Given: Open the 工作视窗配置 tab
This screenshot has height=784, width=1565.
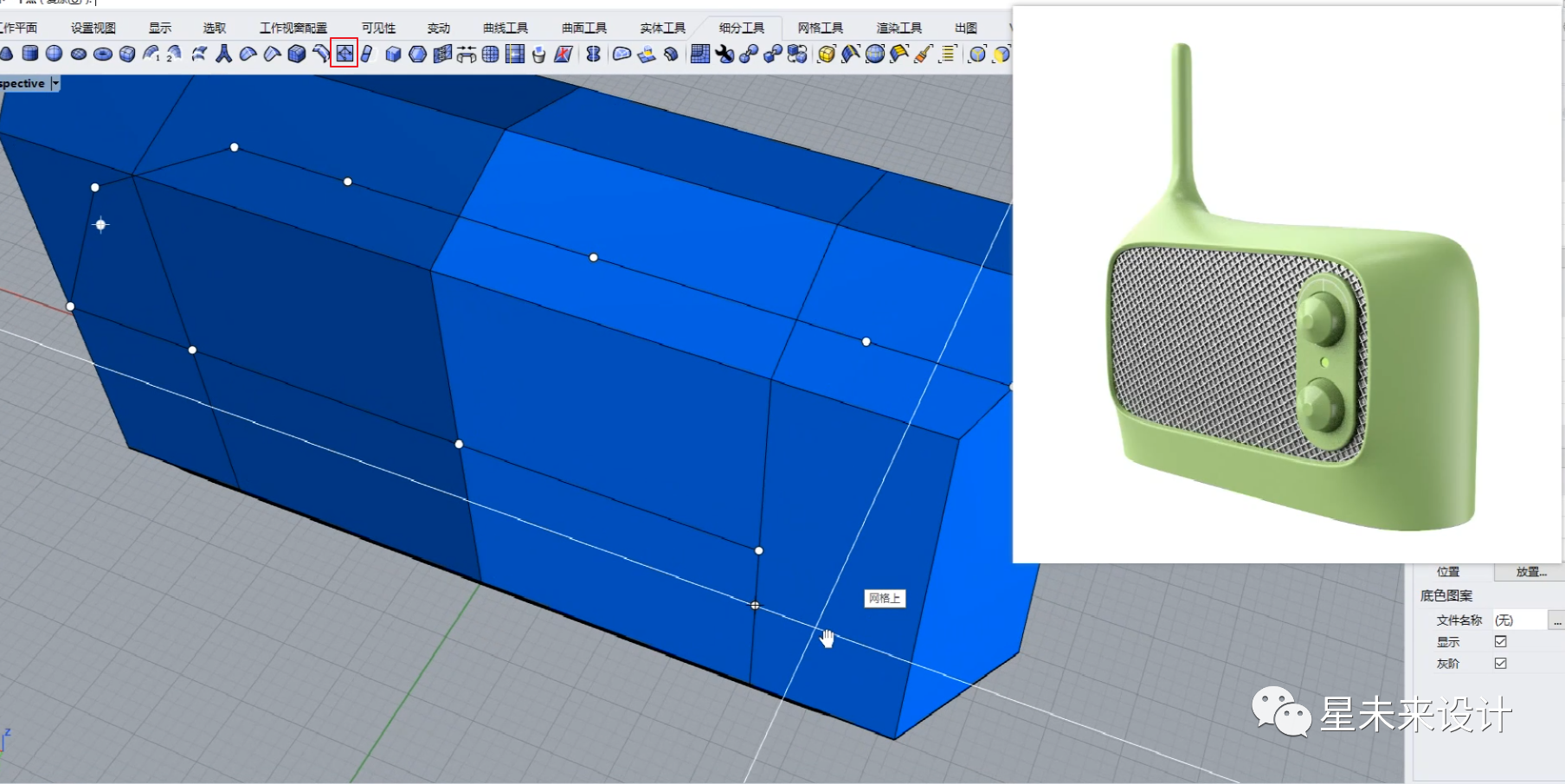Looking at the screenshot, I should [293, 28].
